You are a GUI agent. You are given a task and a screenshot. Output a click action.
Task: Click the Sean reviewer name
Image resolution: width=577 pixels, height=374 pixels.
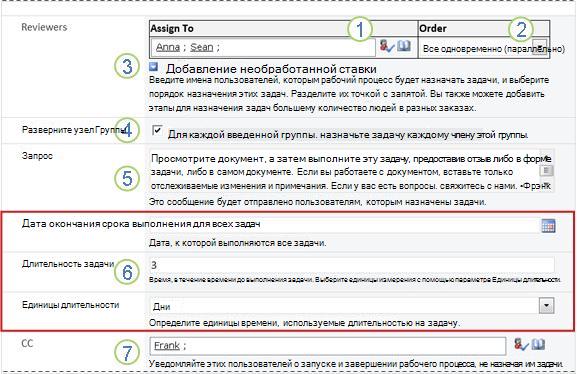(x=202, y=47)
